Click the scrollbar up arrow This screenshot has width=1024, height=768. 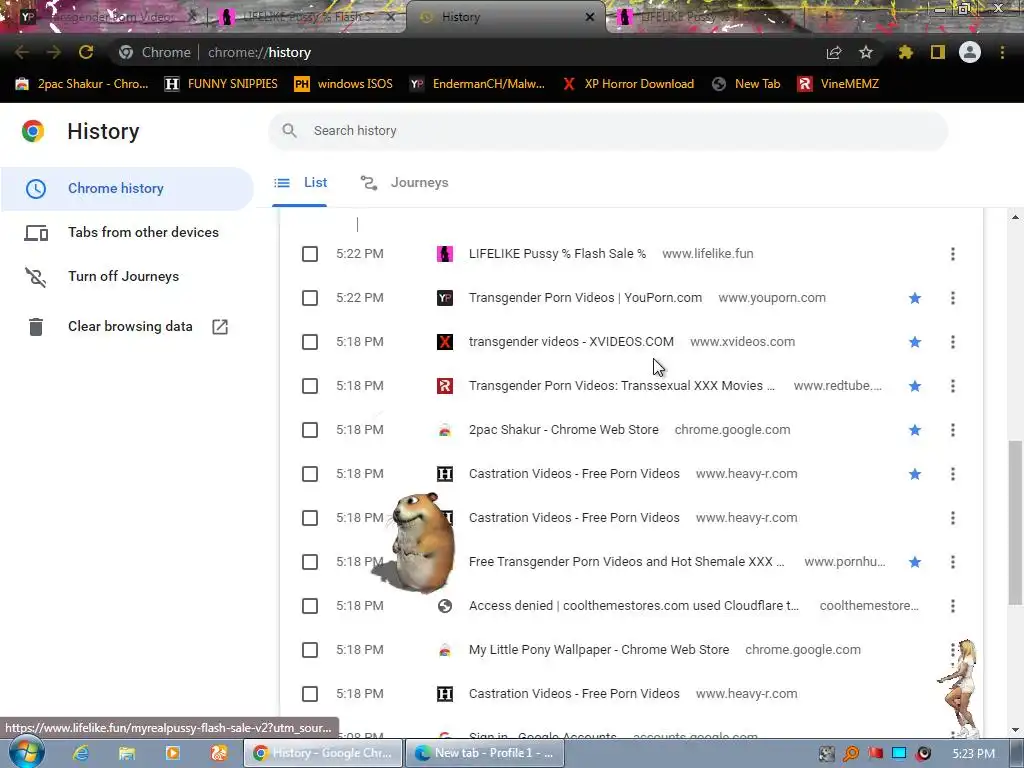click(x=1015, y=217)
